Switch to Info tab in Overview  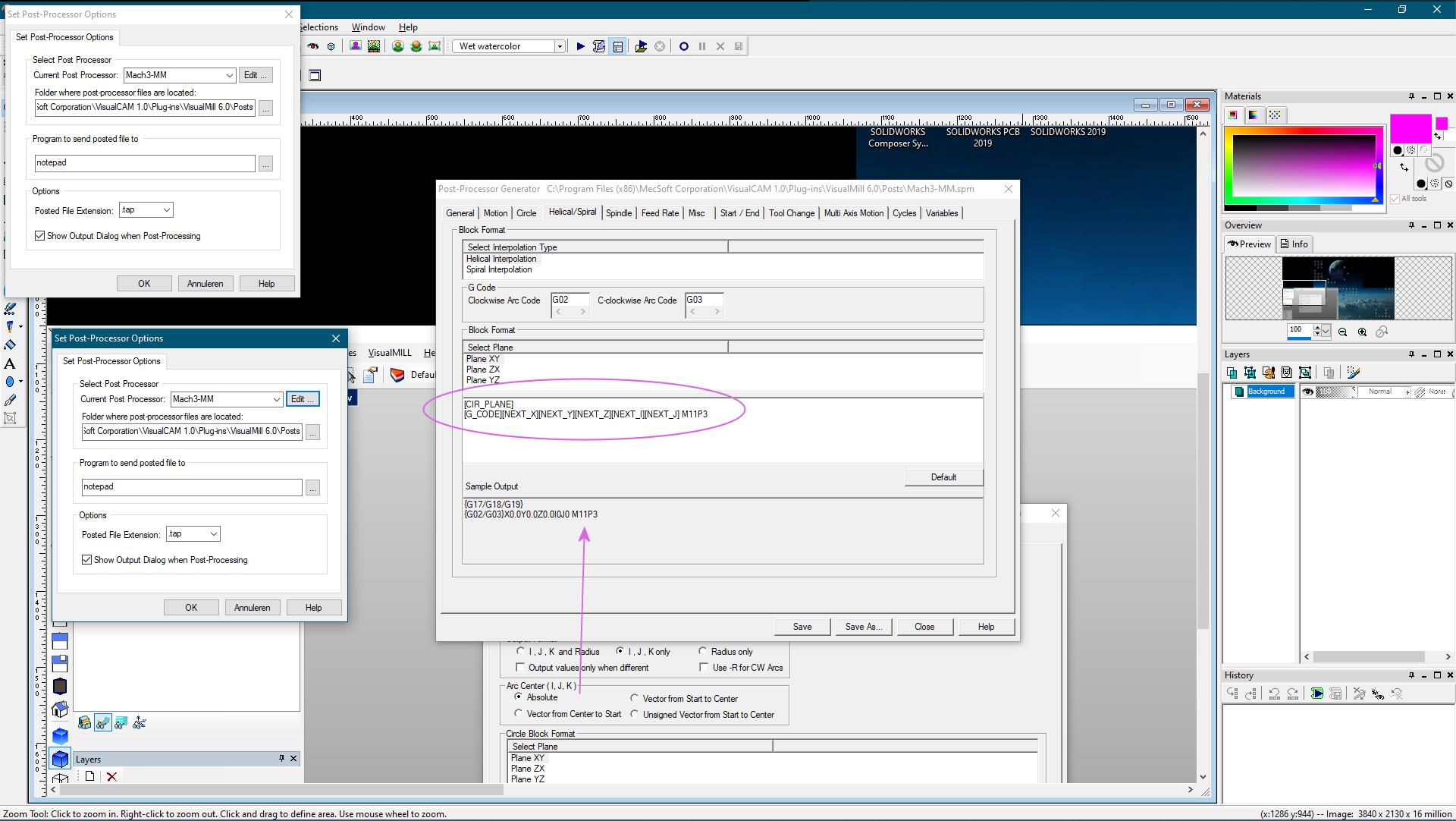click(x=1294, y=244)
